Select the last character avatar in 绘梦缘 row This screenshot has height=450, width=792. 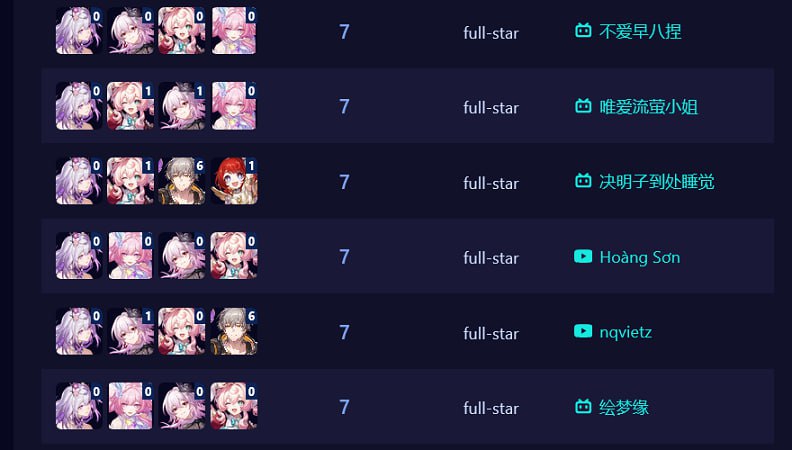click(x=234, y=406)
